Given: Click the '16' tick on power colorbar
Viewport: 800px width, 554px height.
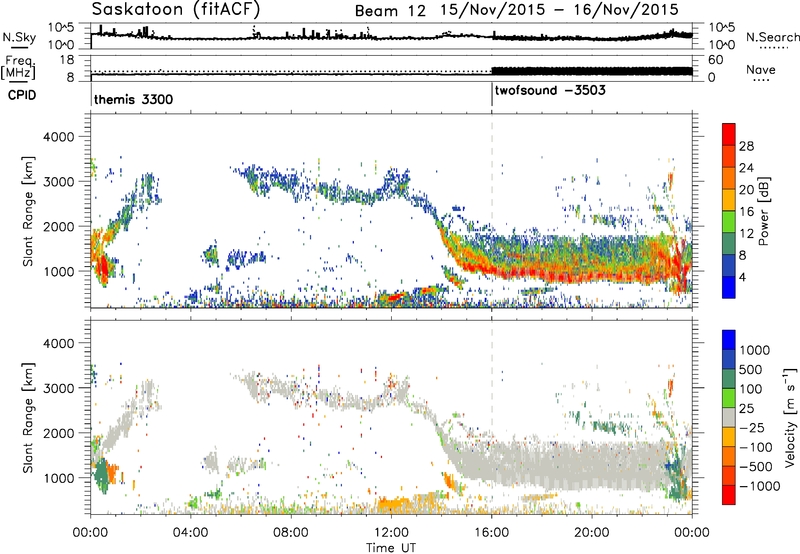Looking at the screenshot, I should 746,212.
